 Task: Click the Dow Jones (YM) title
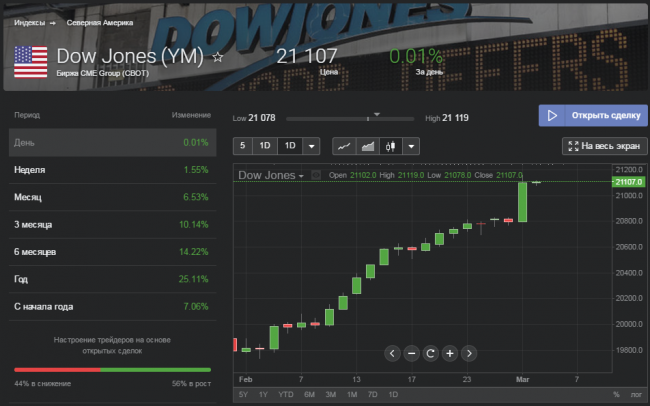(x=130, y=56)
